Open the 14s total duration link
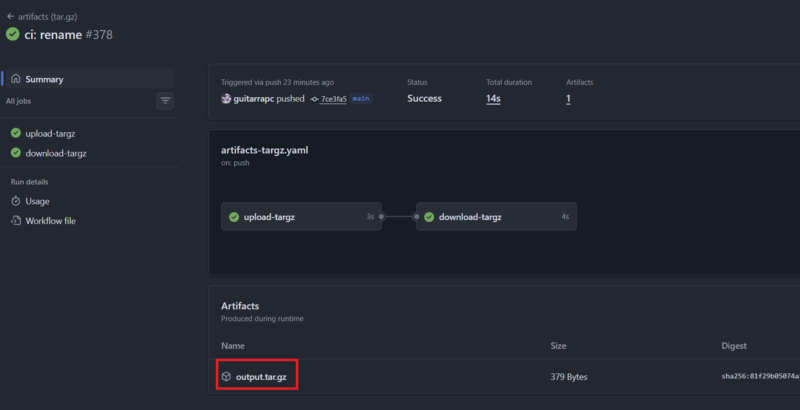The image size is (800, 410). click(493, 99)
